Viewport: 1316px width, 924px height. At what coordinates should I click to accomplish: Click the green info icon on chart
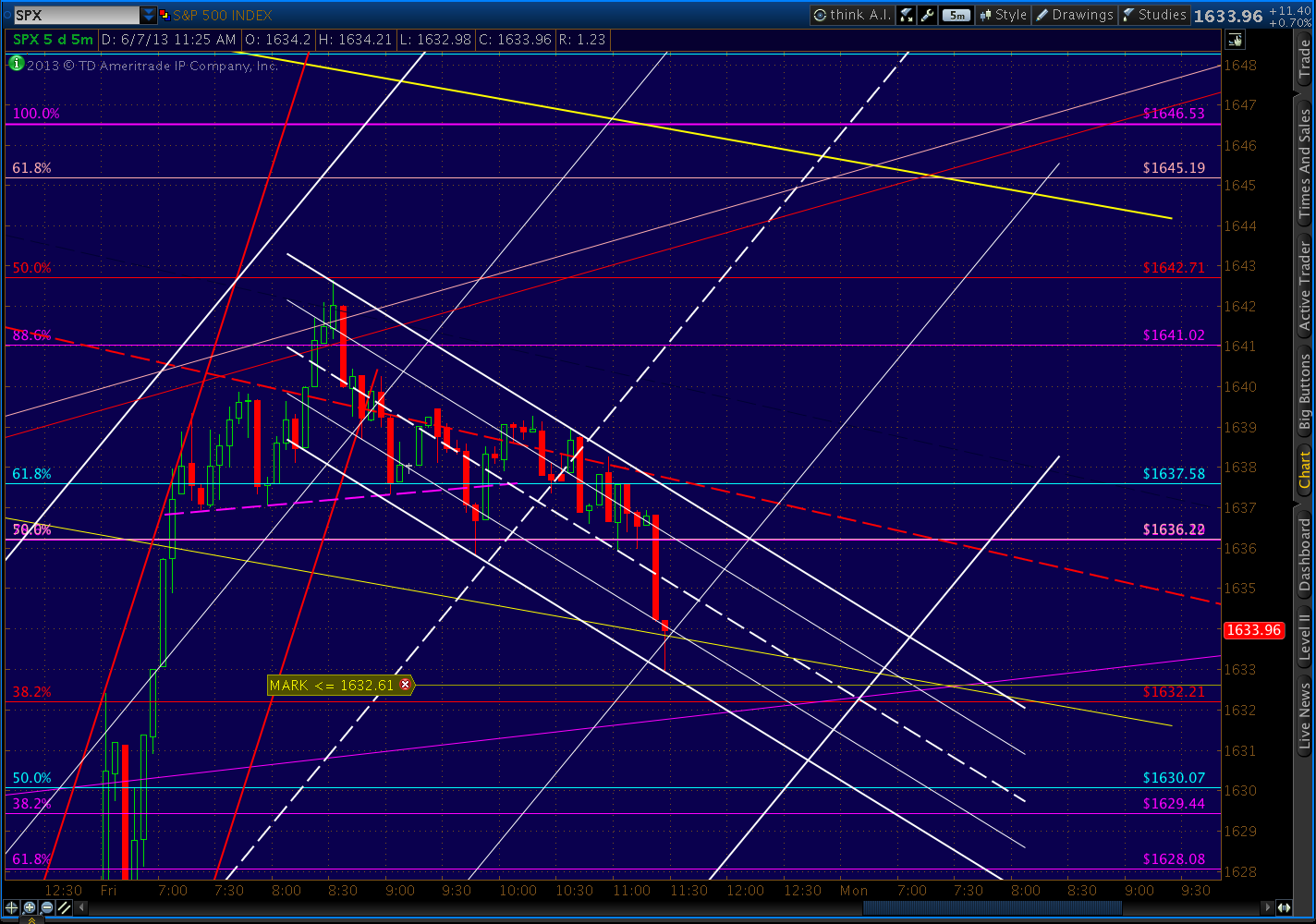[x=16, y=64]
